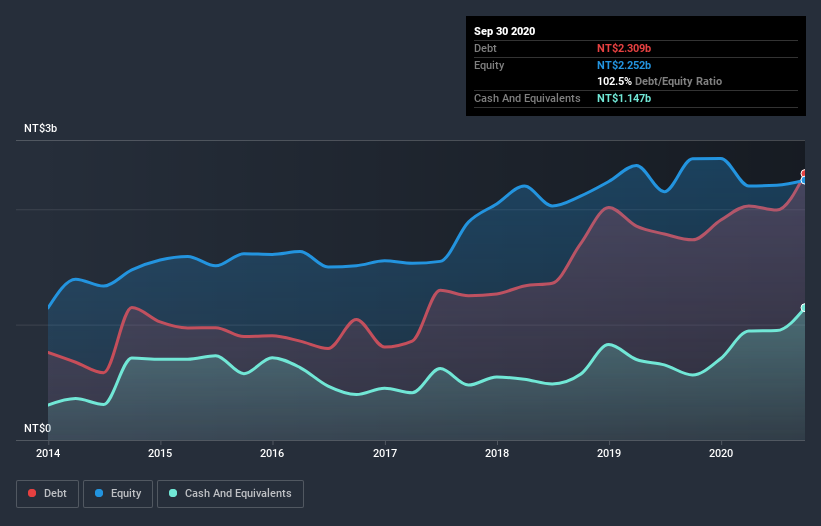Click the NT$2.252b equity value
Image resolution: width=821 pixels, height=526 pixels.
(x=624, y=65)
